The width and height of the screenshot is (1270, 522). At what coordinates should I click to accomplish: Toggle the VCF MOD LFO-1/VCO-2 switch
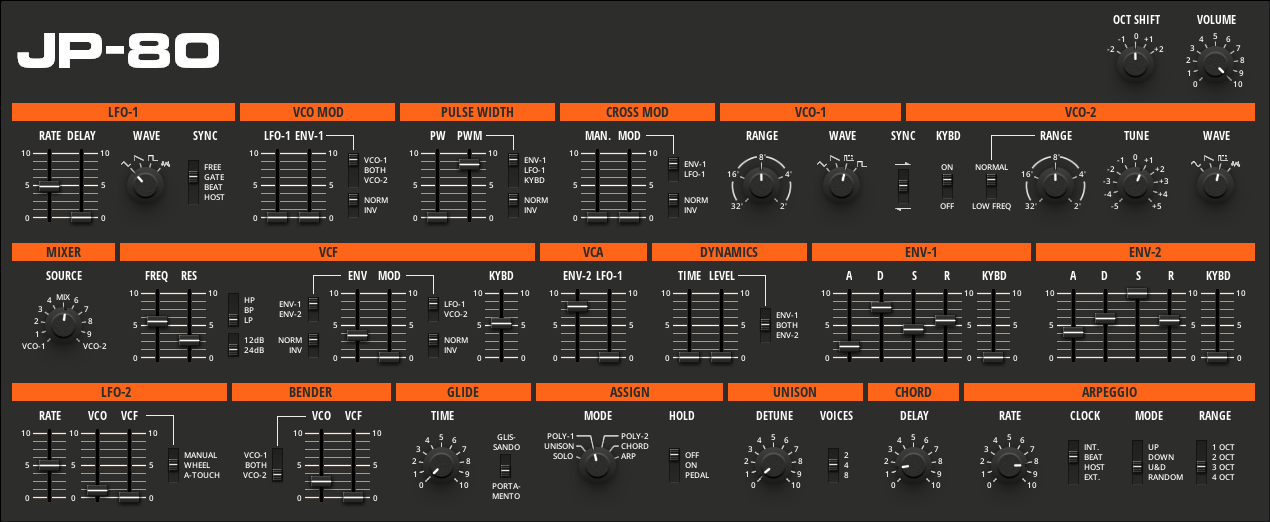pyautogui.click(x=433, y=309)
